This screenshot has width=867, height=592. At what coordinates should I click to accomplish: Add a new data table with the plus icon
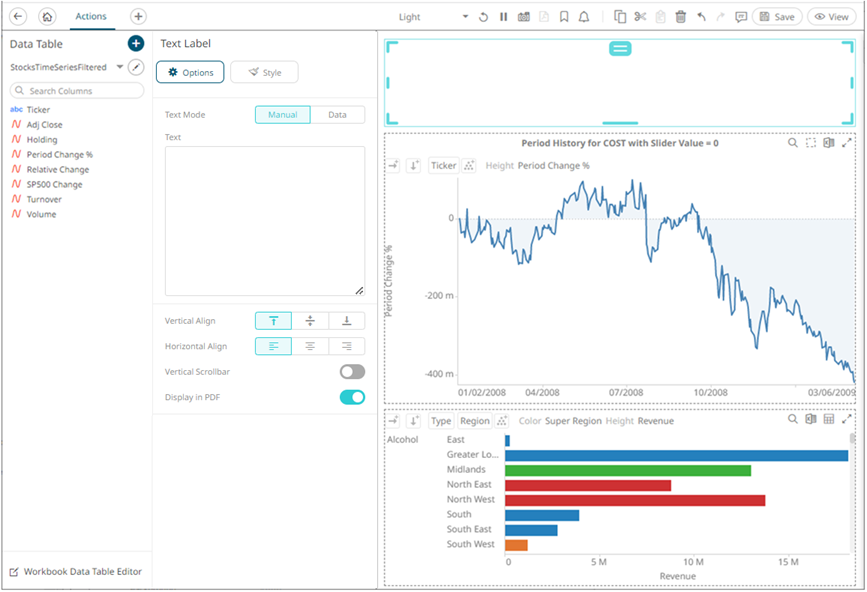[136, 44]
